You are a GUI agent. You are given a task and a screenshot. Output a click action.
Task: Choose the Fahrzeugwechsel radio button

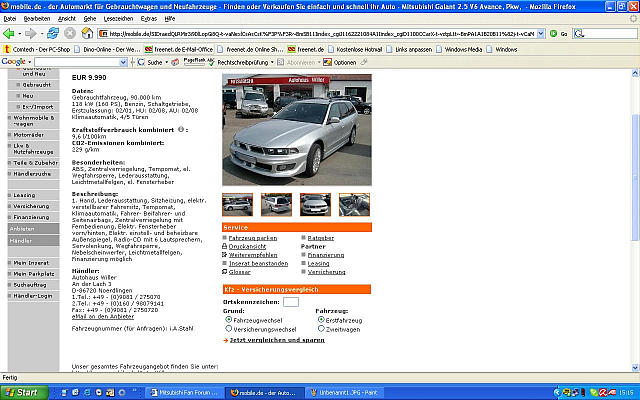coord(229,319)
